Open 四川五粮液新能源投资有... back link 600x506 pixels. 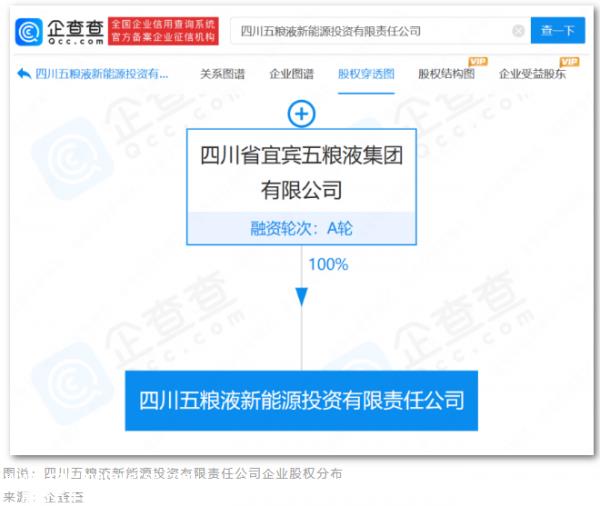tap(101, 73)
